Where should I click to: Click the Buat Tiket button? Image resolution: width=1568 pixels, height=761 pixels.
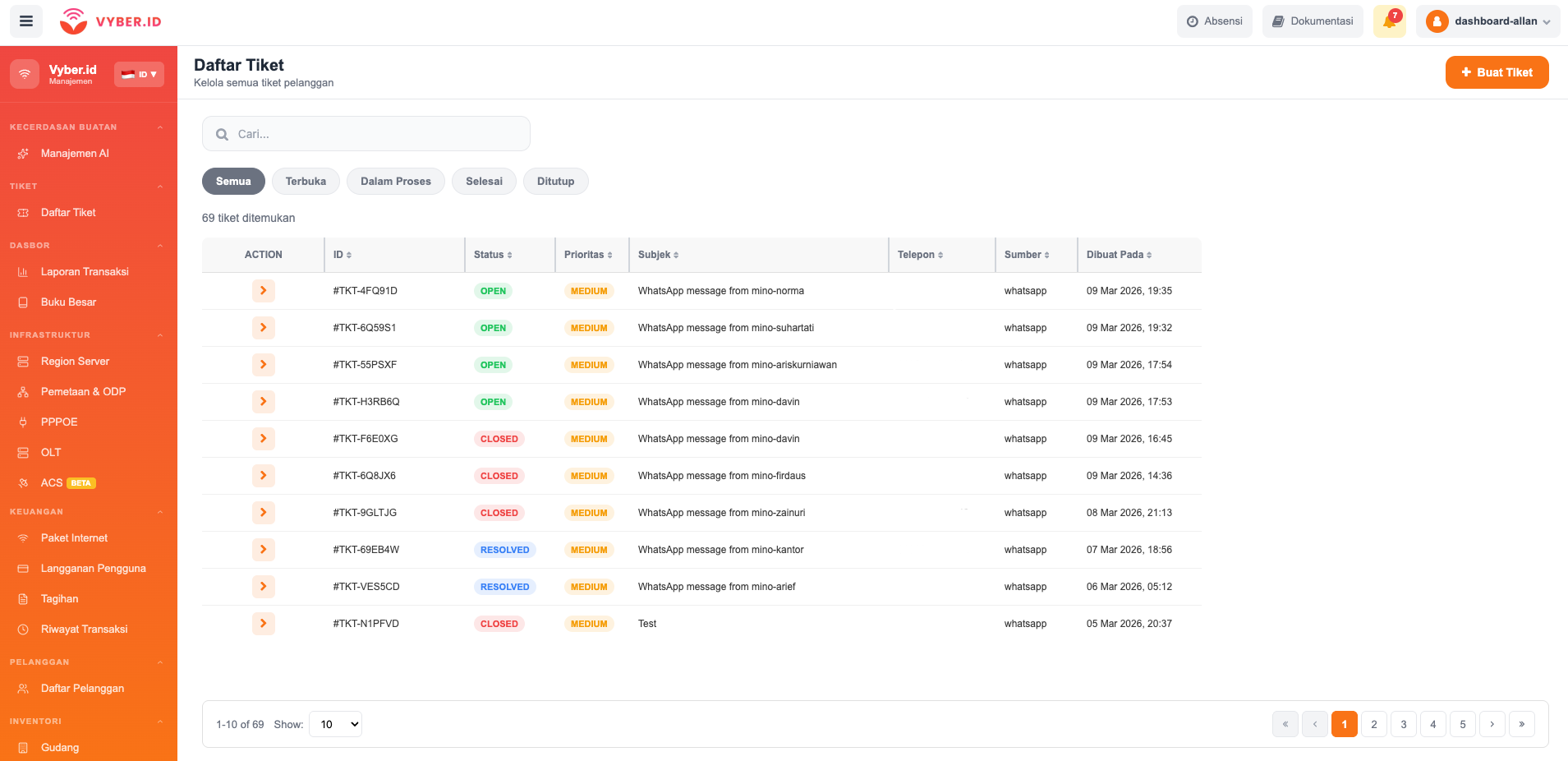pos(1497,71)
